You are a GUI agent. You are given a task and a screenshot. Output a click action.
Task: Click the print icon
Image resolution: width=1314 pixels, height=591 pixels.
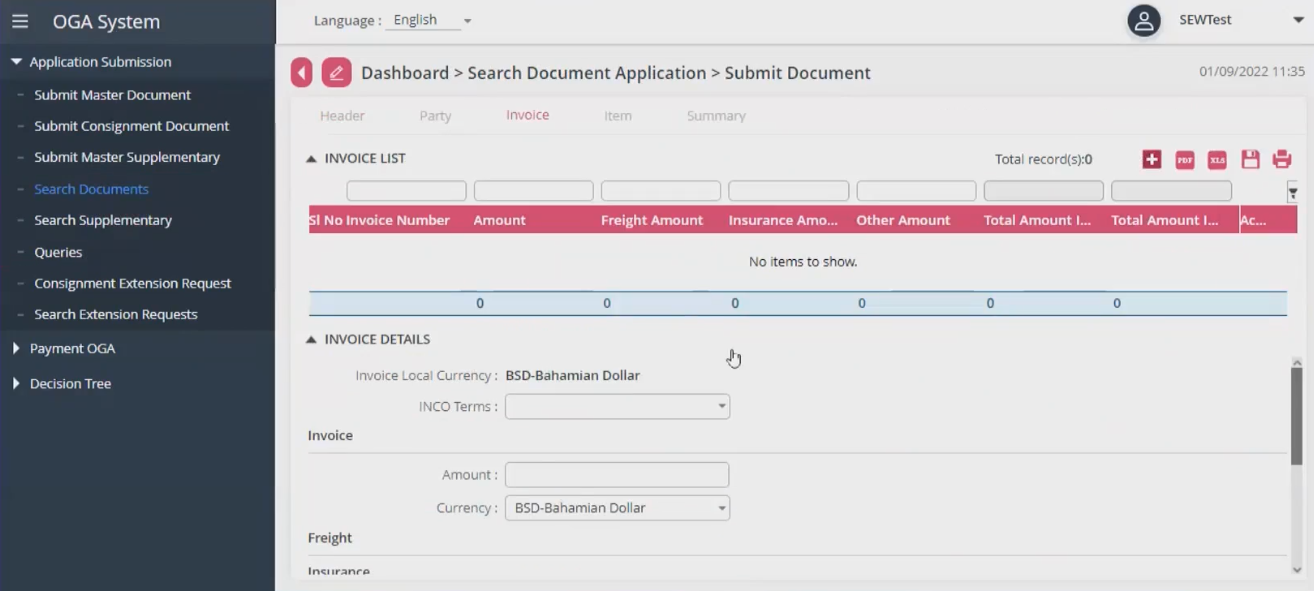1282,159
